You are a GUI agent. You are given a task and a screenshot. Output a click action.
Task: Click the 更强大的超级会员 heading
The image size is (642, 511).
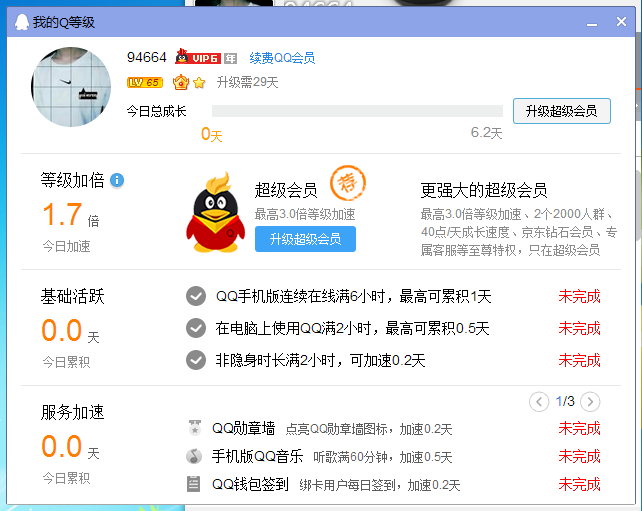tap(484, 190)
